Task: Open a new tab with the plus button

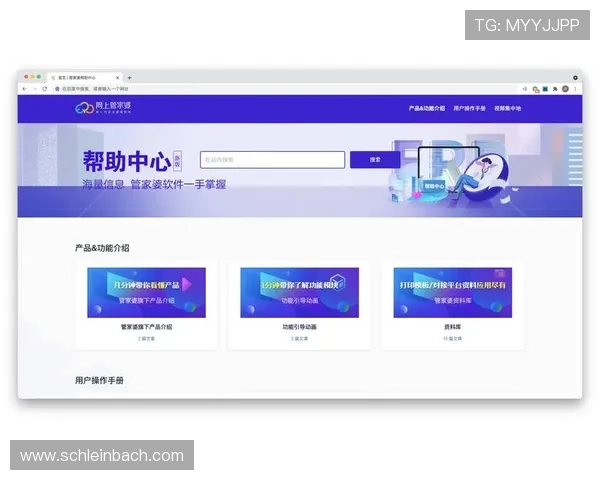Action: click(x=129, y=78)
